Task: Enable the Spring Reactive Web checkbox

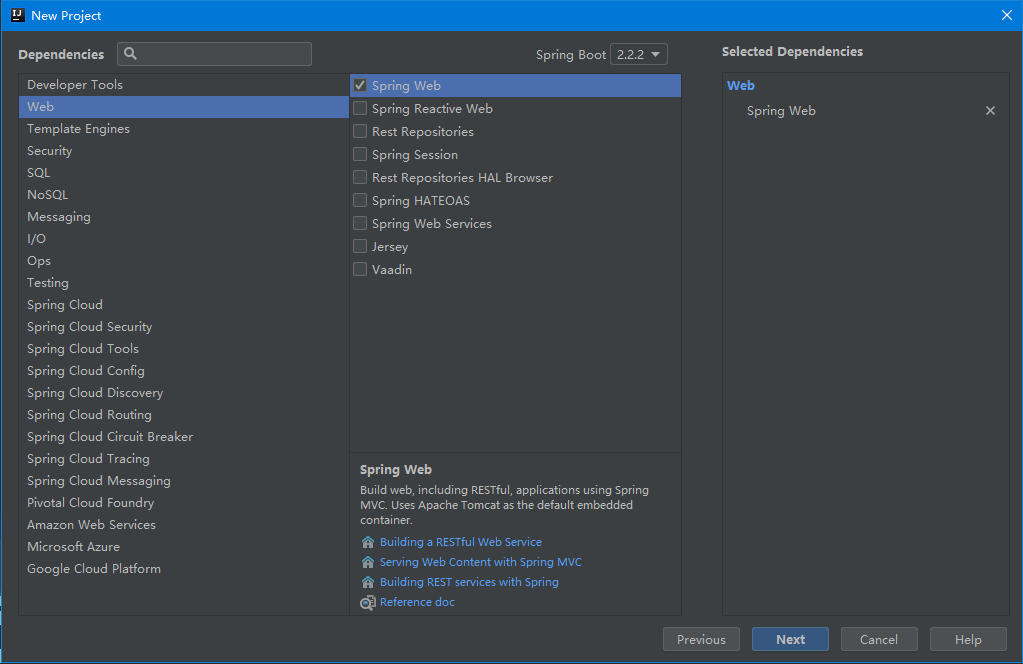Action: tap(360, 108)
